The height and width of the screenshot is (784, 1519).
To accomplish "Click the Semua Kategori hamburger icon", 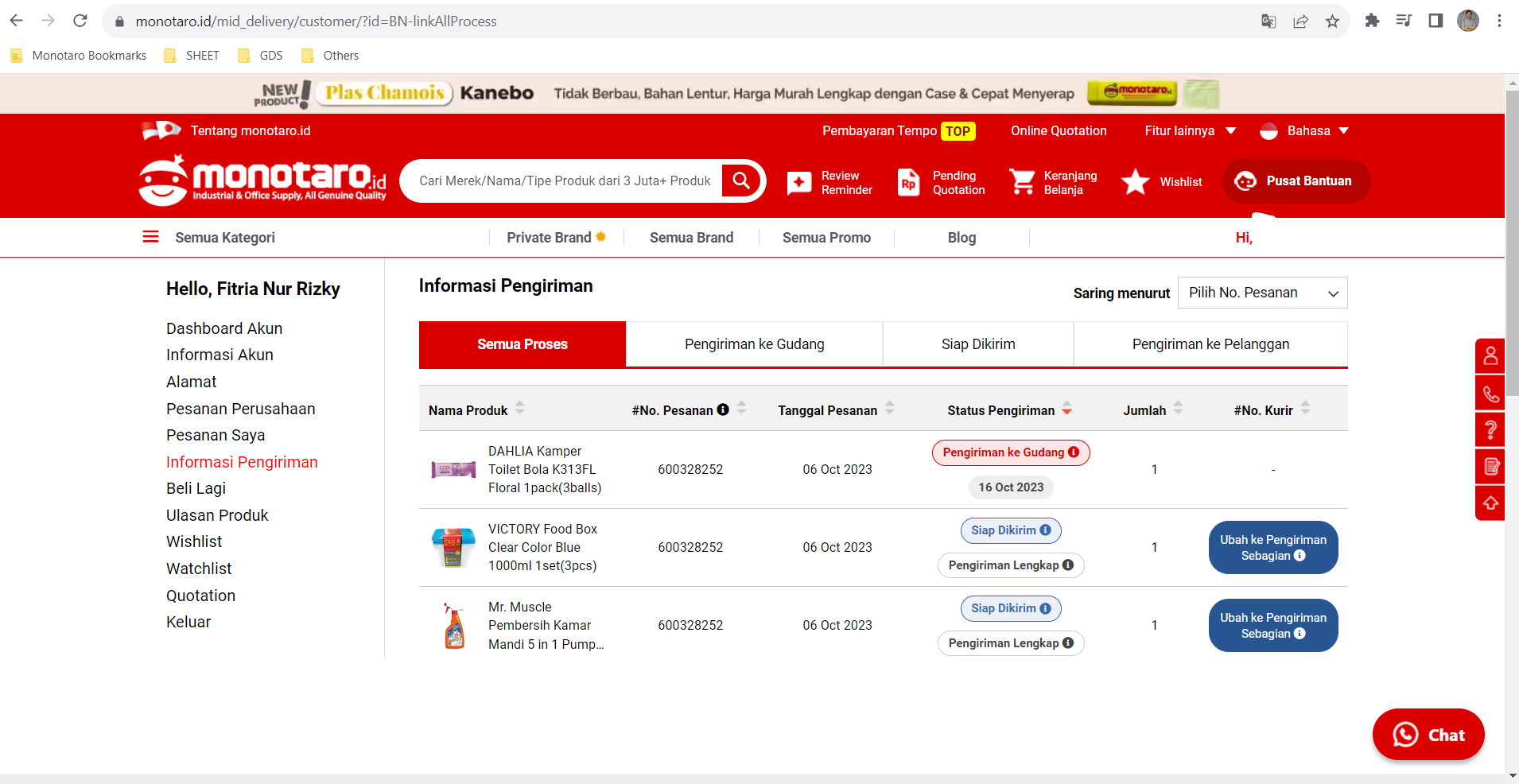I will coord(150,237).
